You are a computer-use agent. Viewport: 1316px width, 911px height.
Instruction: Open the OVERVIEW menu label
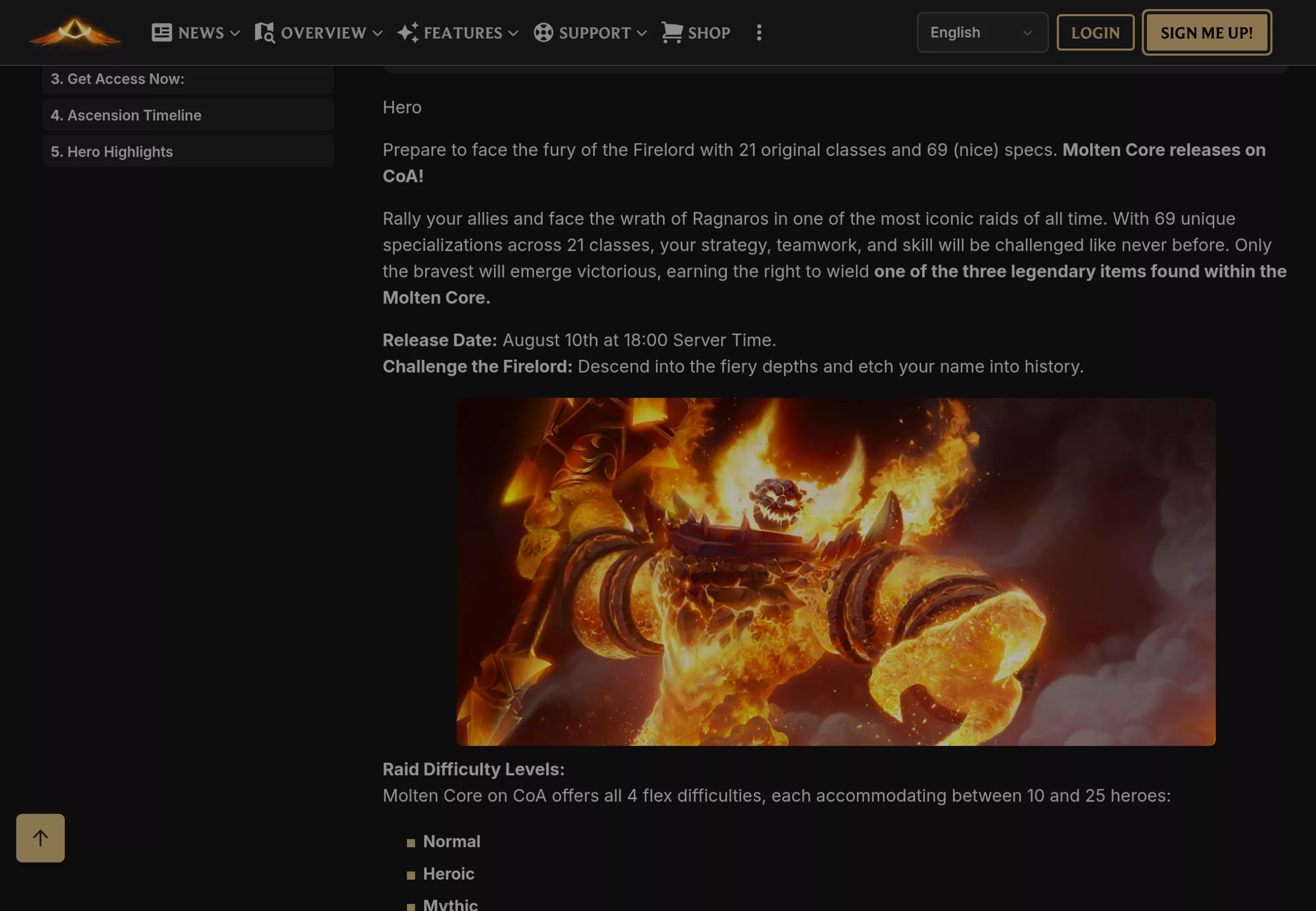pyautogui.click(x=323, y=33)
